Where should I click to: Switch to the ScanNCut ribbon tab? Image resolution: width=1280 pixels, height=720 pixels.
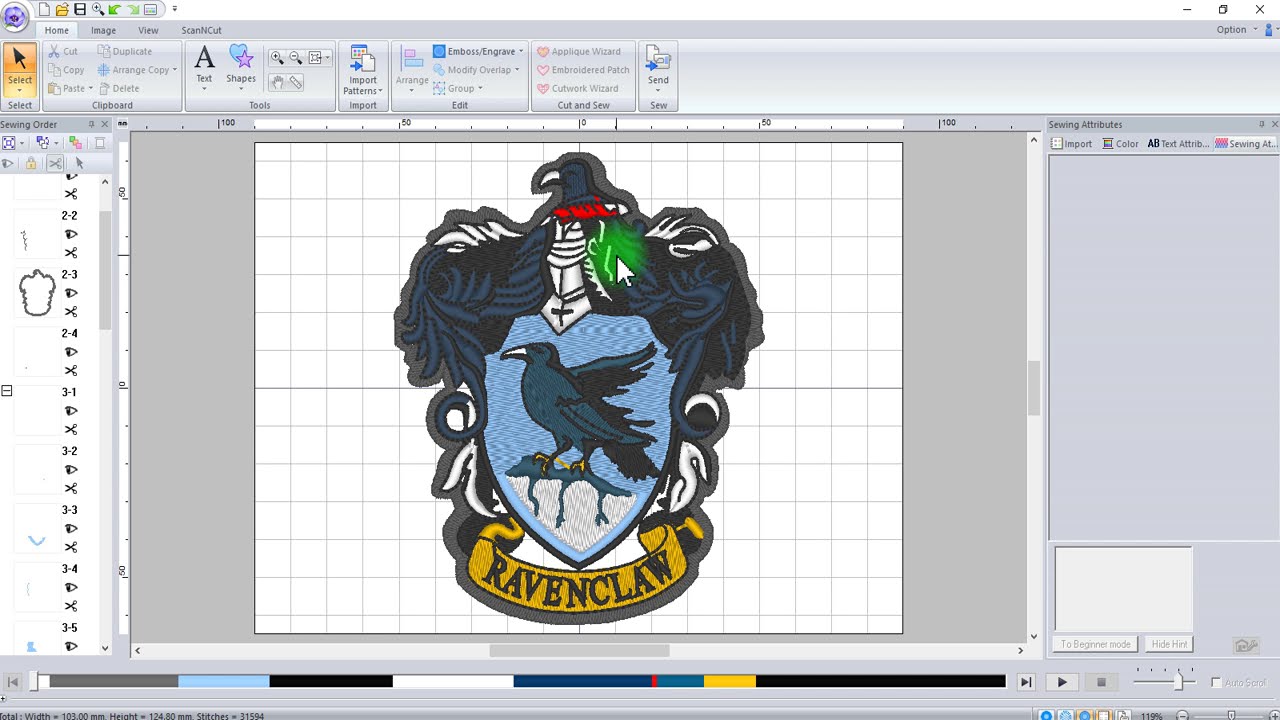202,30
